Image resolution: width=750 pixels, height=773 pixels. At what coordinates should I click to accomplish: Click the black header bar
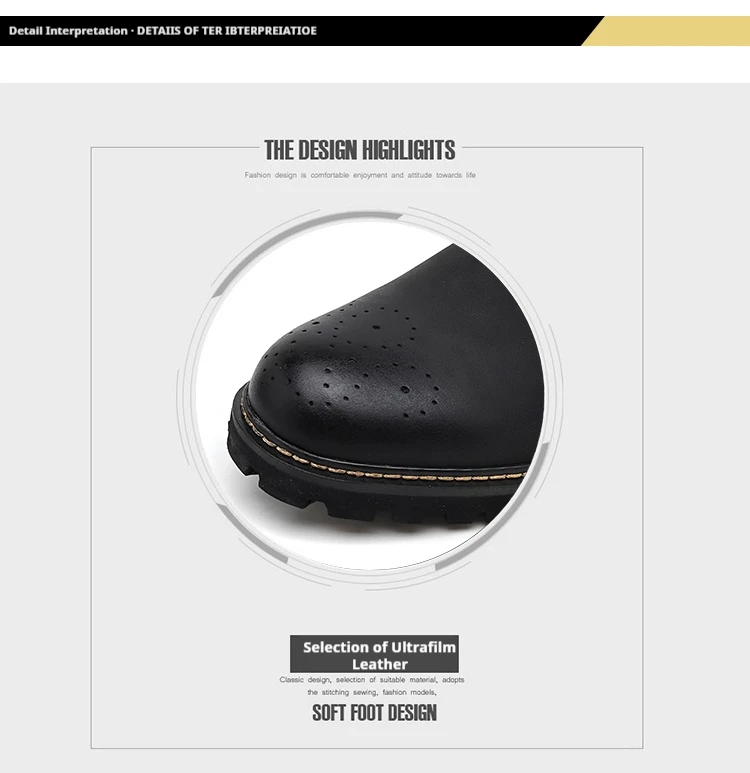[x=296, y=31]
